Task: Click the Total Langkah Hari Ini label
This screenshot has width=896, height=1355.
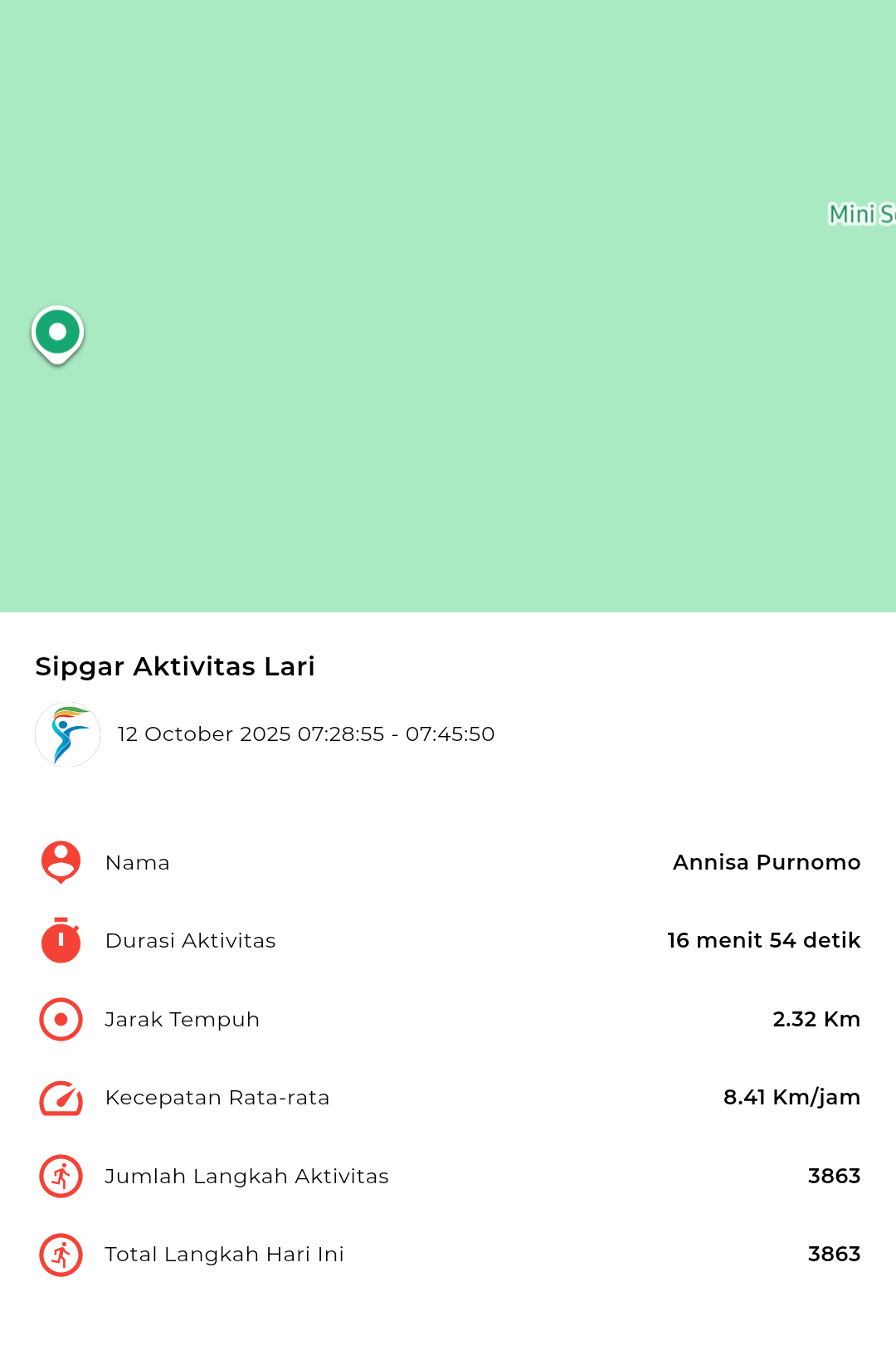Action: (224, 1254)
